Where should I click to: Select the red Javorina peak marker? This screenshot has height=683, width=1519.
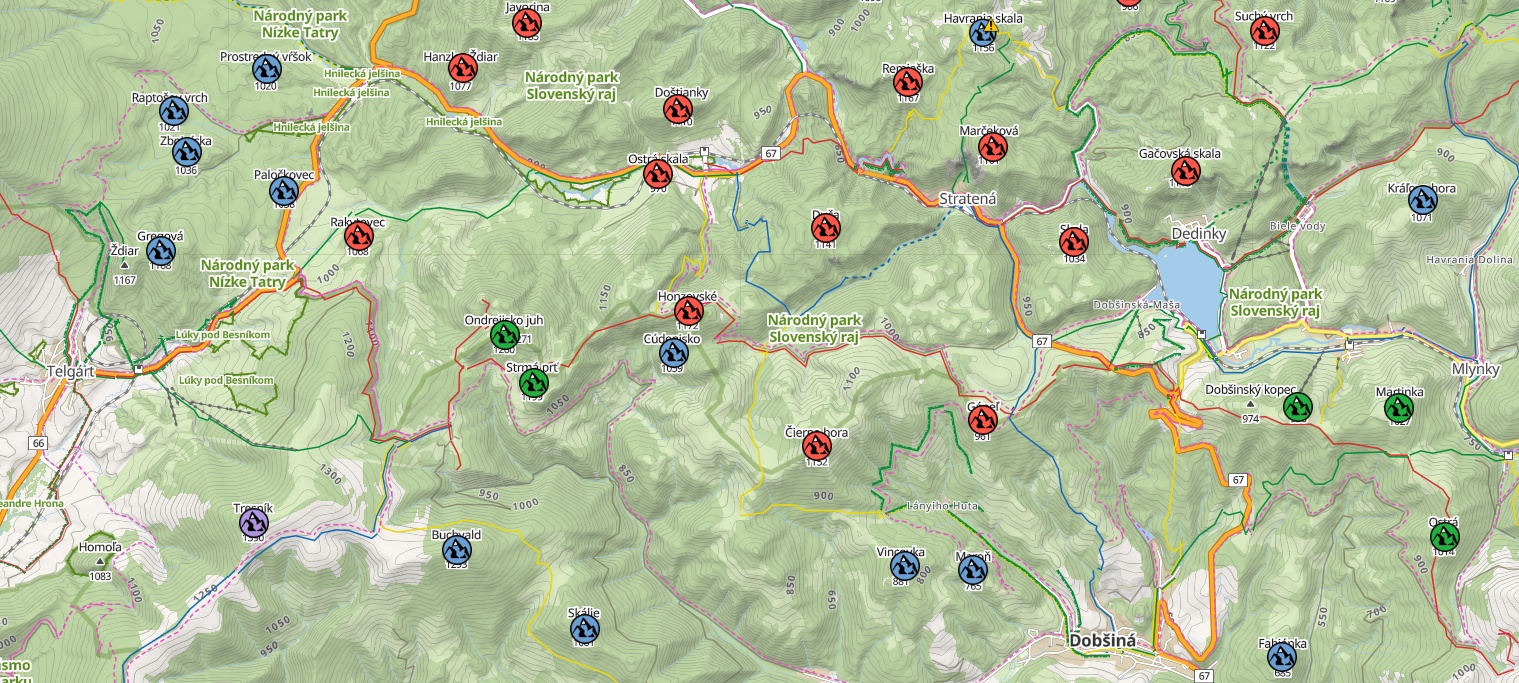pyautogui.click(x=527, y=22)
